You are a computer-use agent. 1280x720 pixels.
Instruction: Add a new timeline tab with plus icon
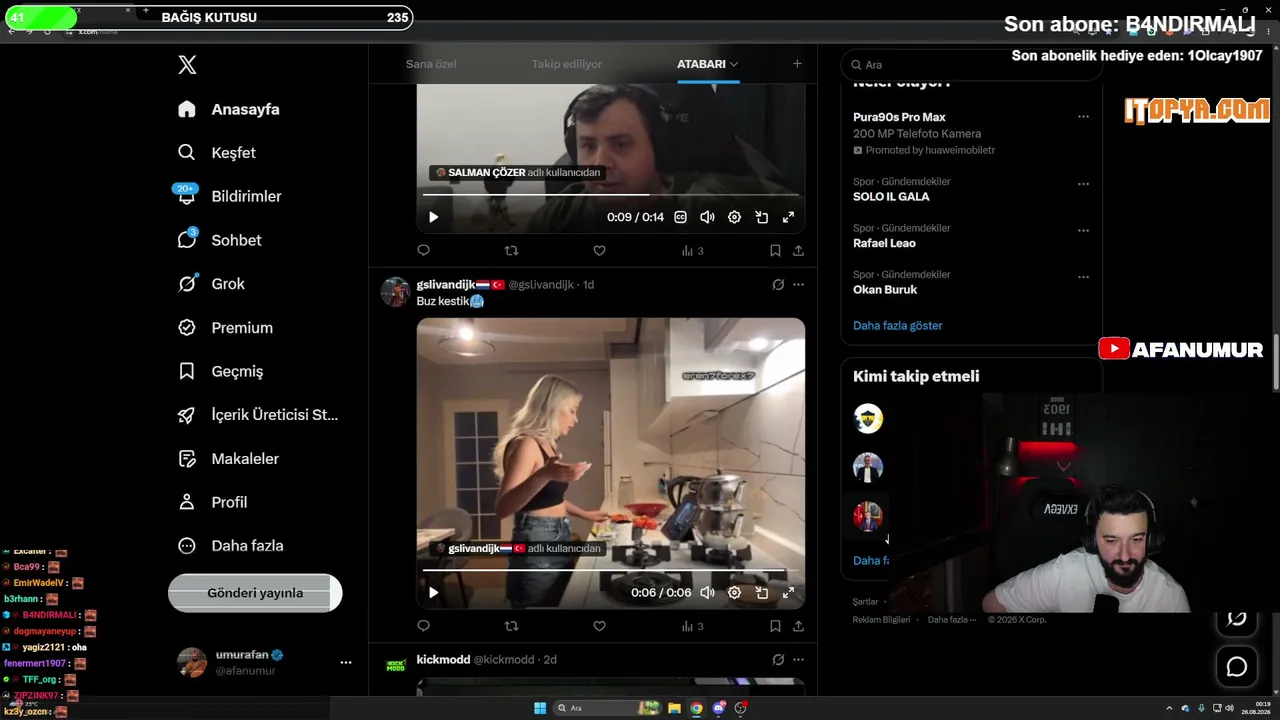pos(797,64)
